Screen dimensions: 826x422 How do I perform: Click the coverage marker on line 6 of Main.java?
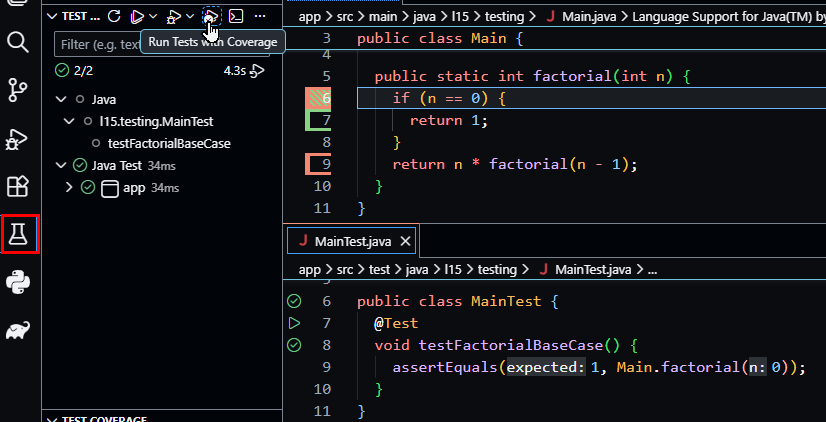pyautogui.click(x=318, y=98)
